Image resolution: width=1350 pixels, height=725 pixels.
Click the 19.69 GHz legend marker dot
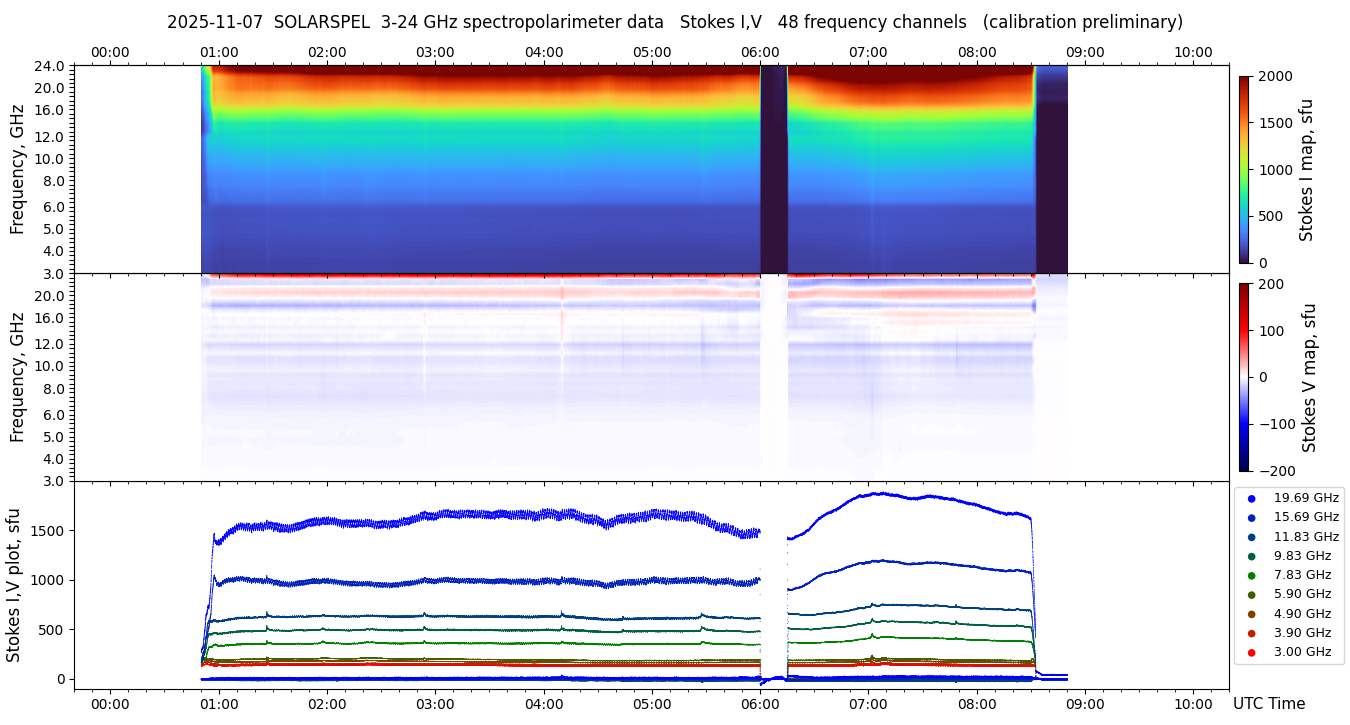(1251, 498)
